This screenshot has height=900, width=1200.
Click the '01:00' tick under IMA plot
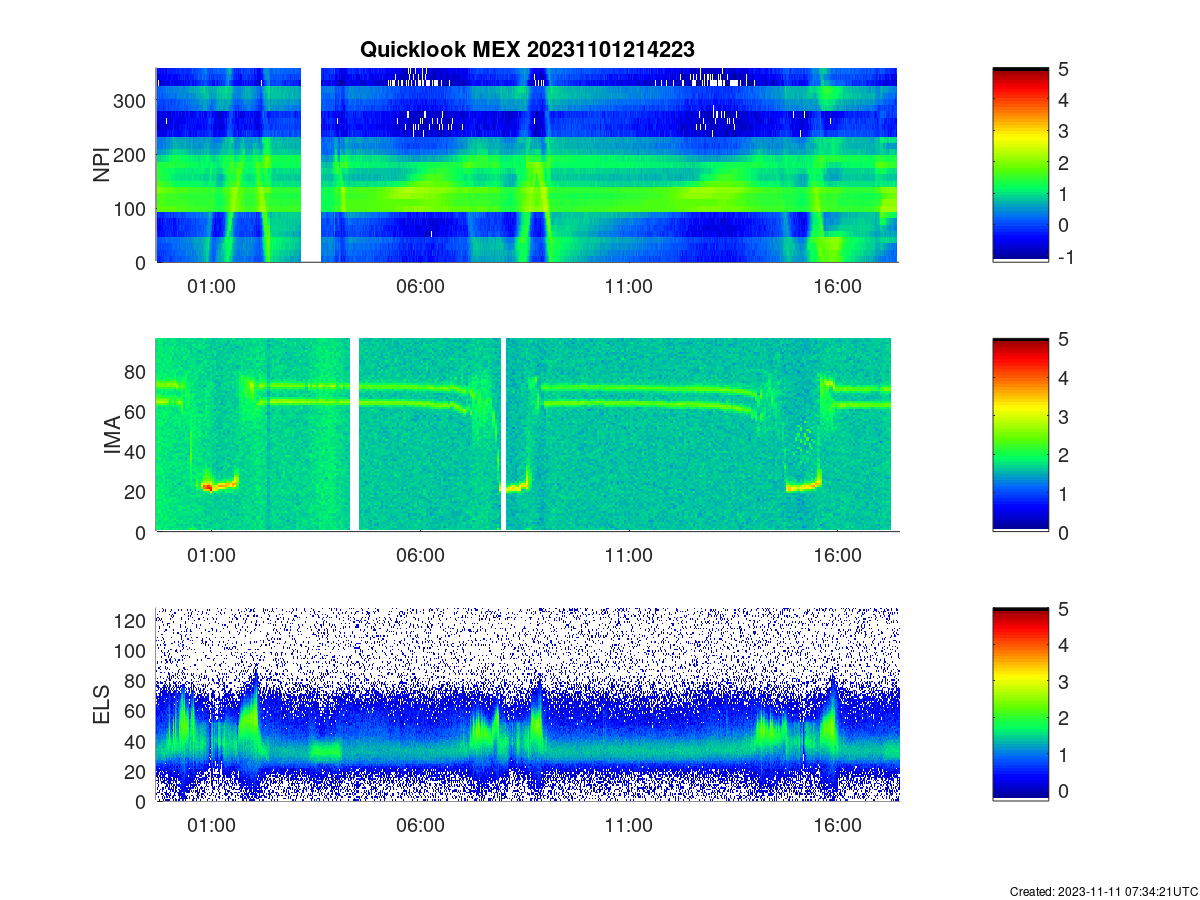click(212, 556)
